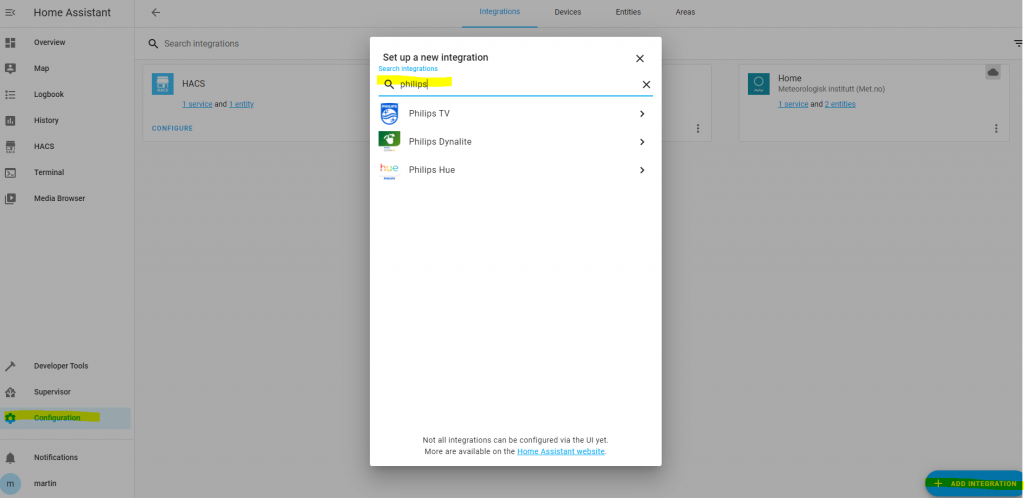Open Overview label in sidebar menu
1024x498 pixels.
(50, 42)
